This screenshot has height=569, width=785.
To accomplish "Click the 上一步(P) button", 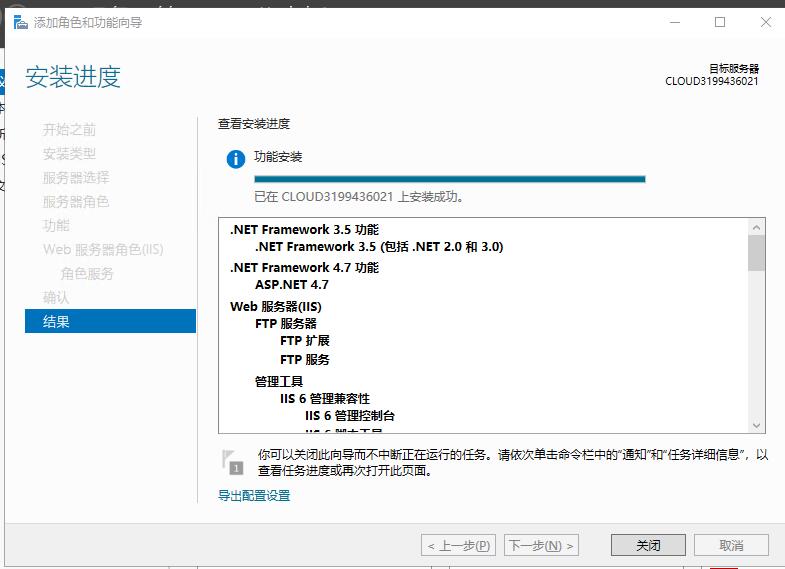I will click(x=458, y=545).
